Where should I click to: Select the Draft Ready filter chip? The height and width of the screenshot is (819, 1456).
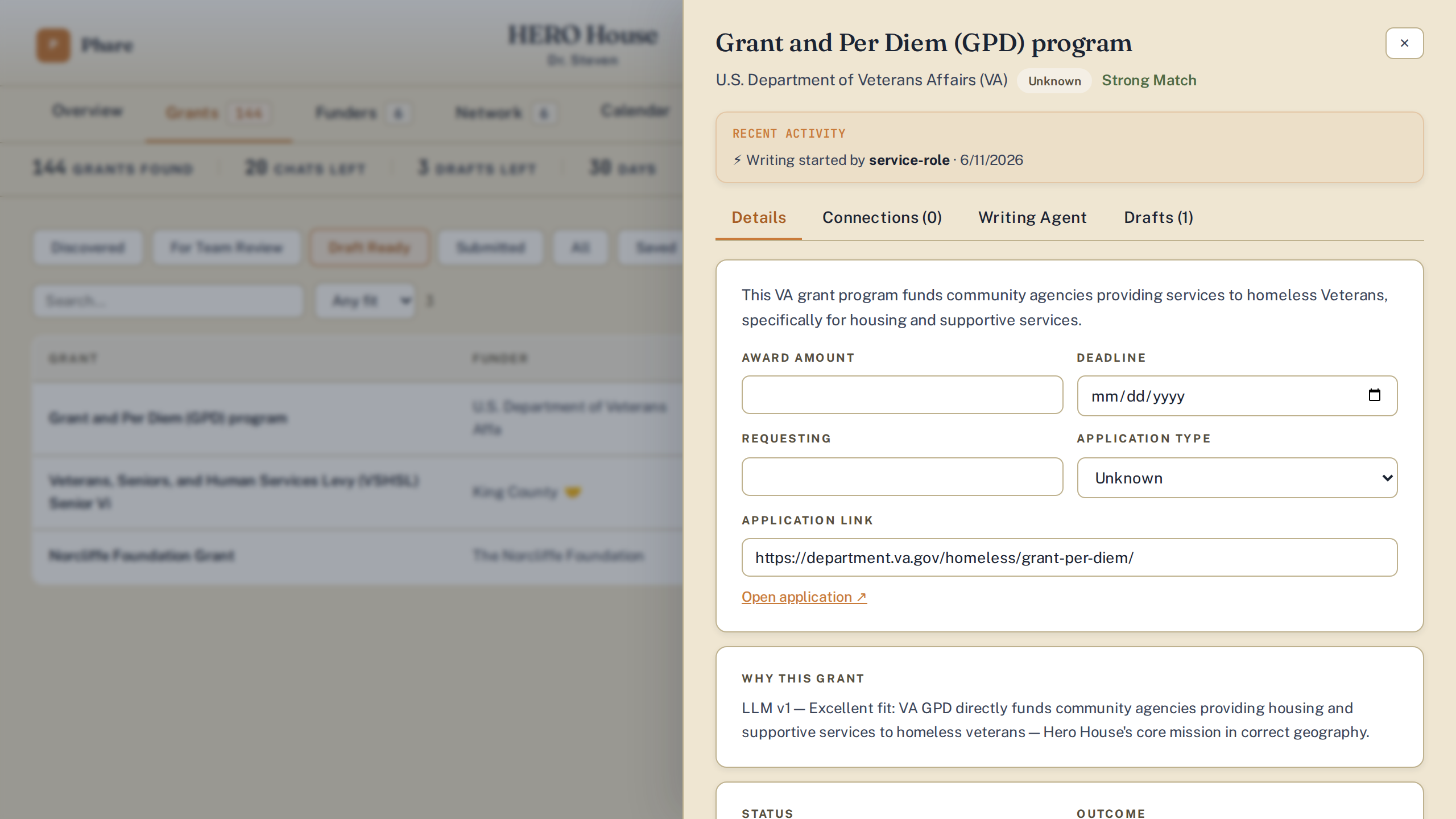369,247
